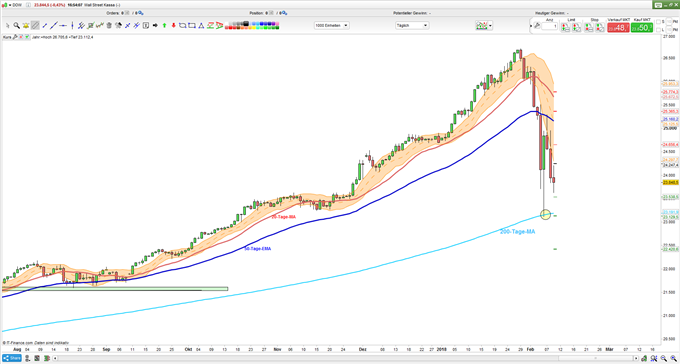
Task: Pick a red color swatch from palette
Action: coord(230,27)
